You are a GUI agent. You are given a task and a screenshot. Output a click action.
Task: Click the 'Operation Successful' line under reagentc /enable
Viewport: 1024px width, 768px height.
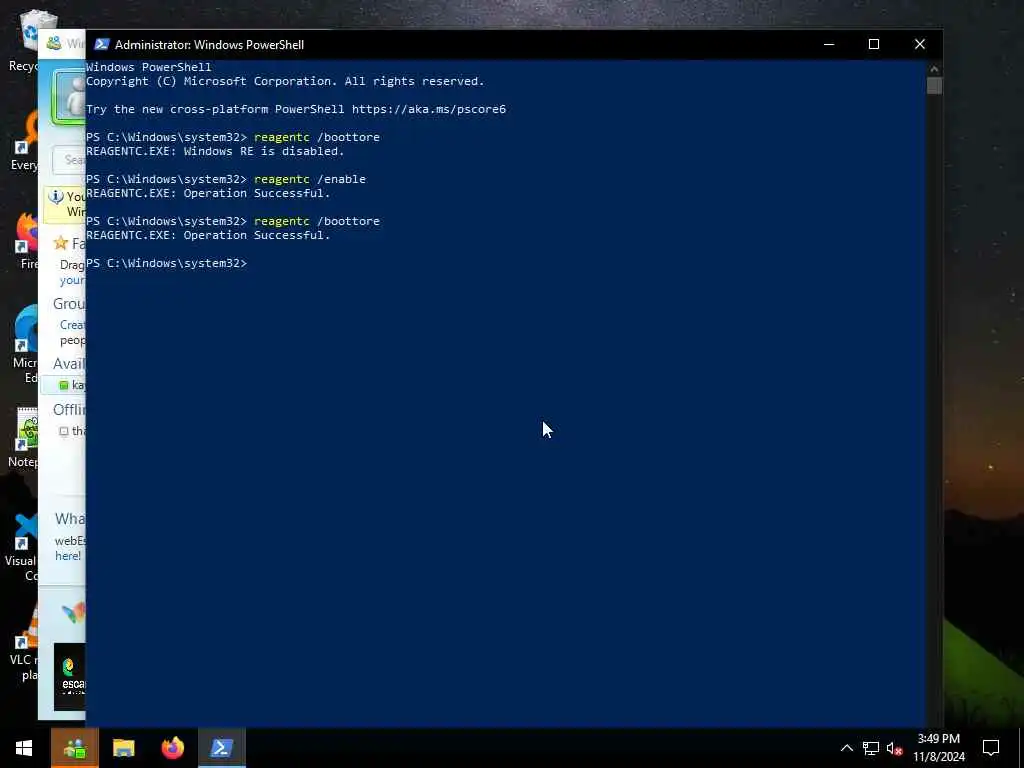[208, 193]
